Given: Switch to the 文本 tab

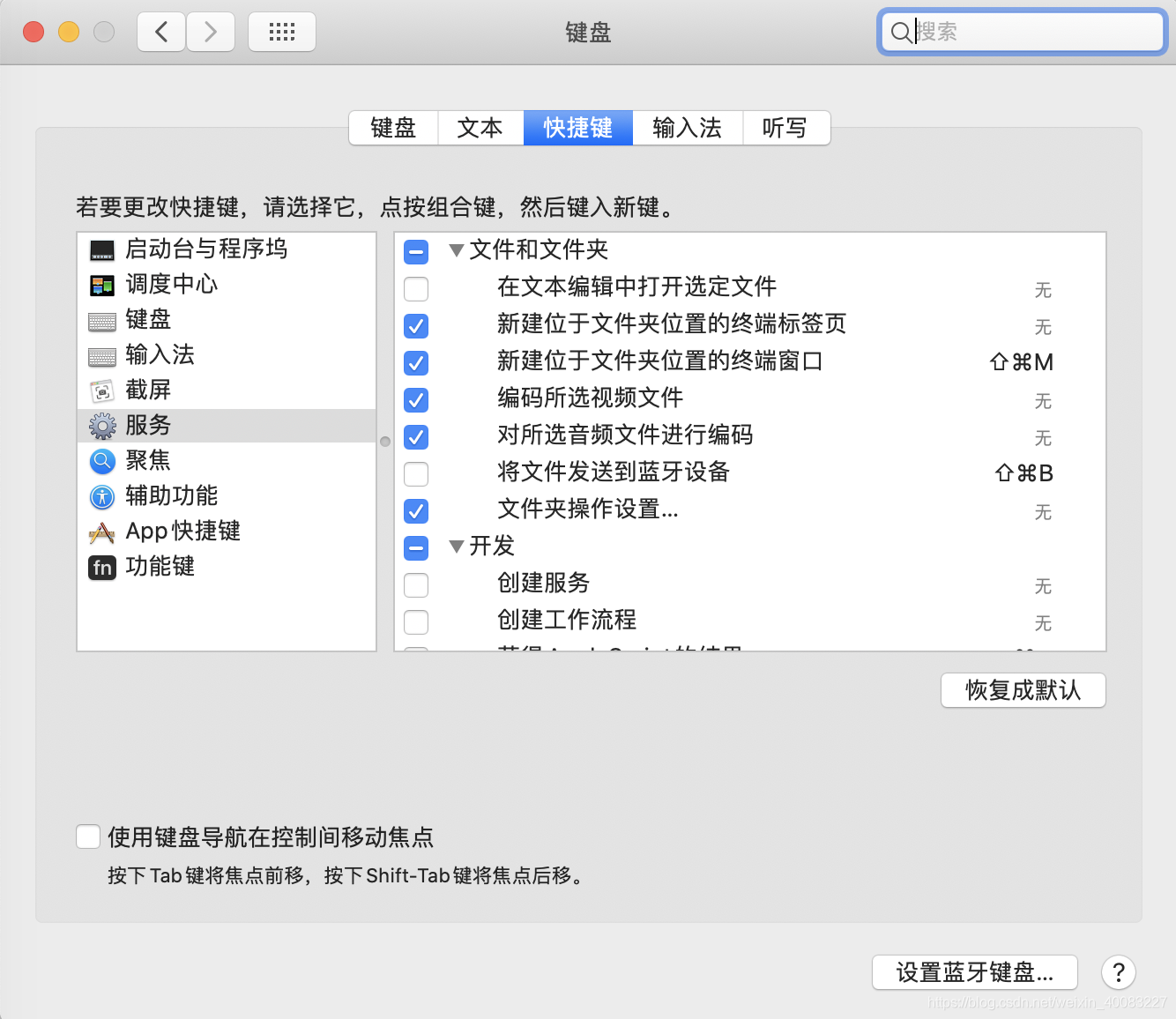Looking at the screenshot, I should pos(480,128).
